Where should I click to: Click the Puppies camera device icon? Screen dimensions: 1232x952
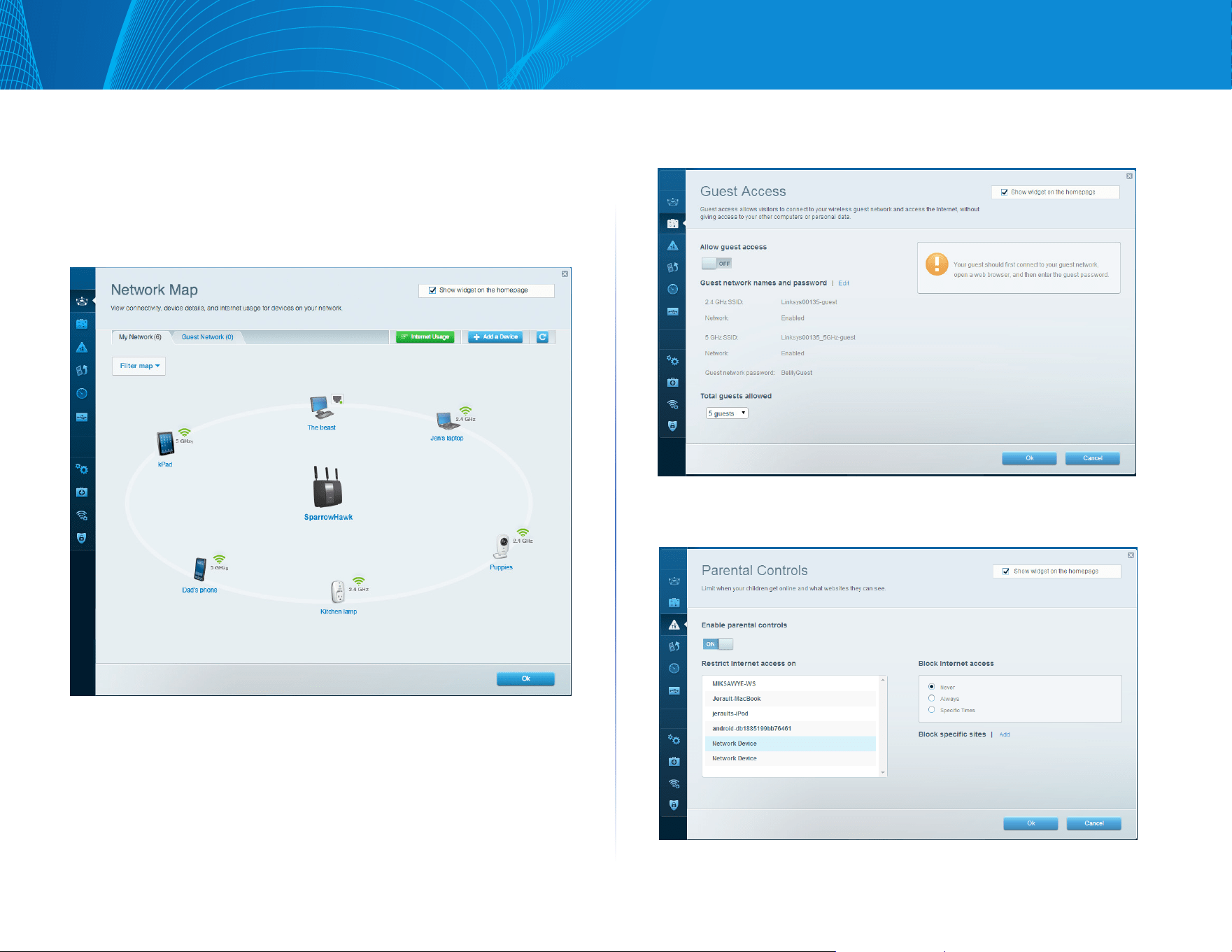tap(502, 546)
